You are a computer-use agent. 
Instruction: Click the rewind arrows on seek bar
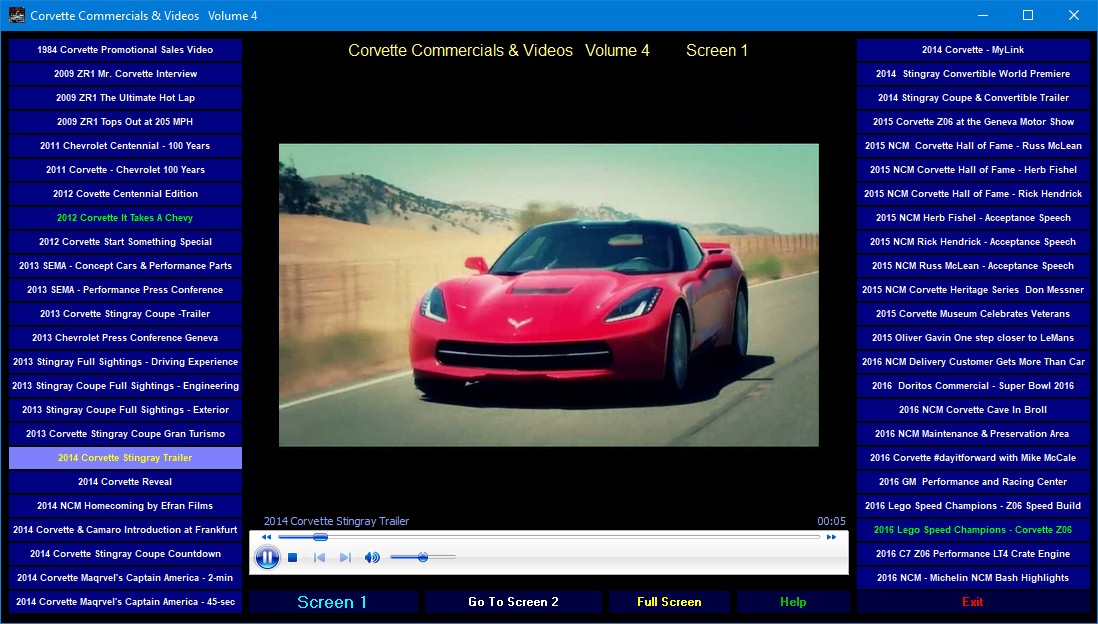(266, 537)
